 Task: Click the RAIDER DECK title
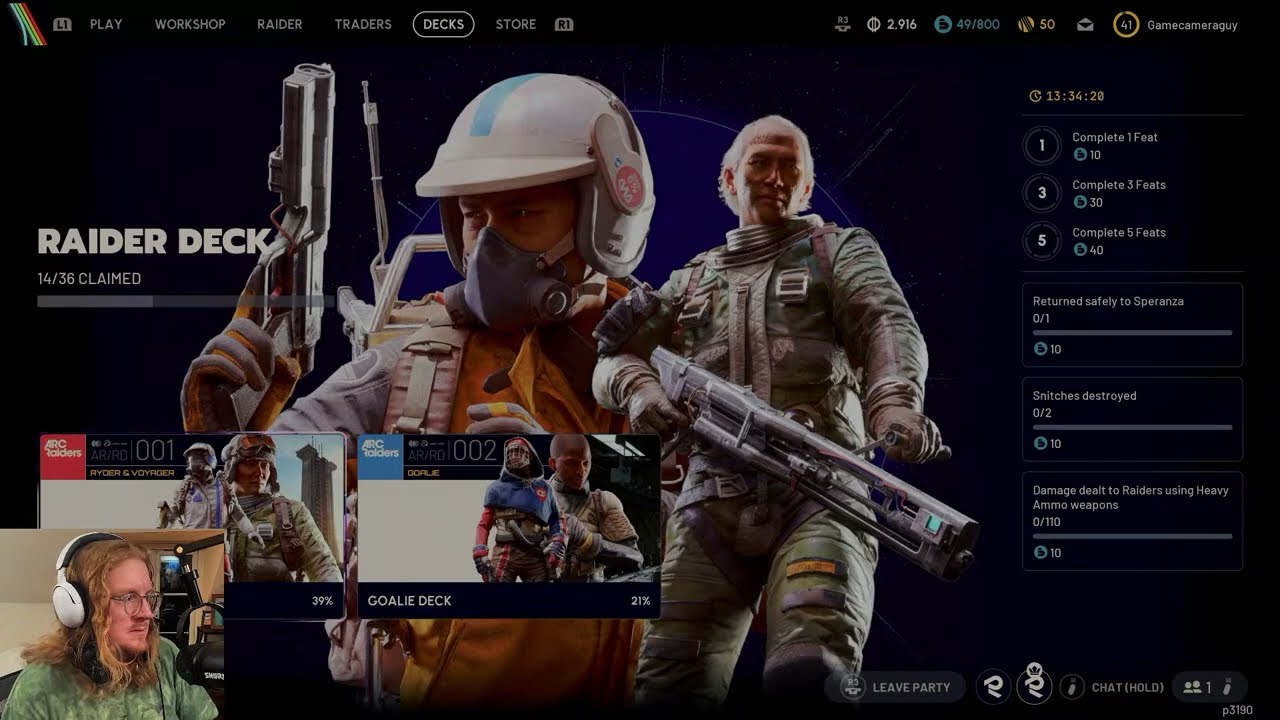click(154, 241)
